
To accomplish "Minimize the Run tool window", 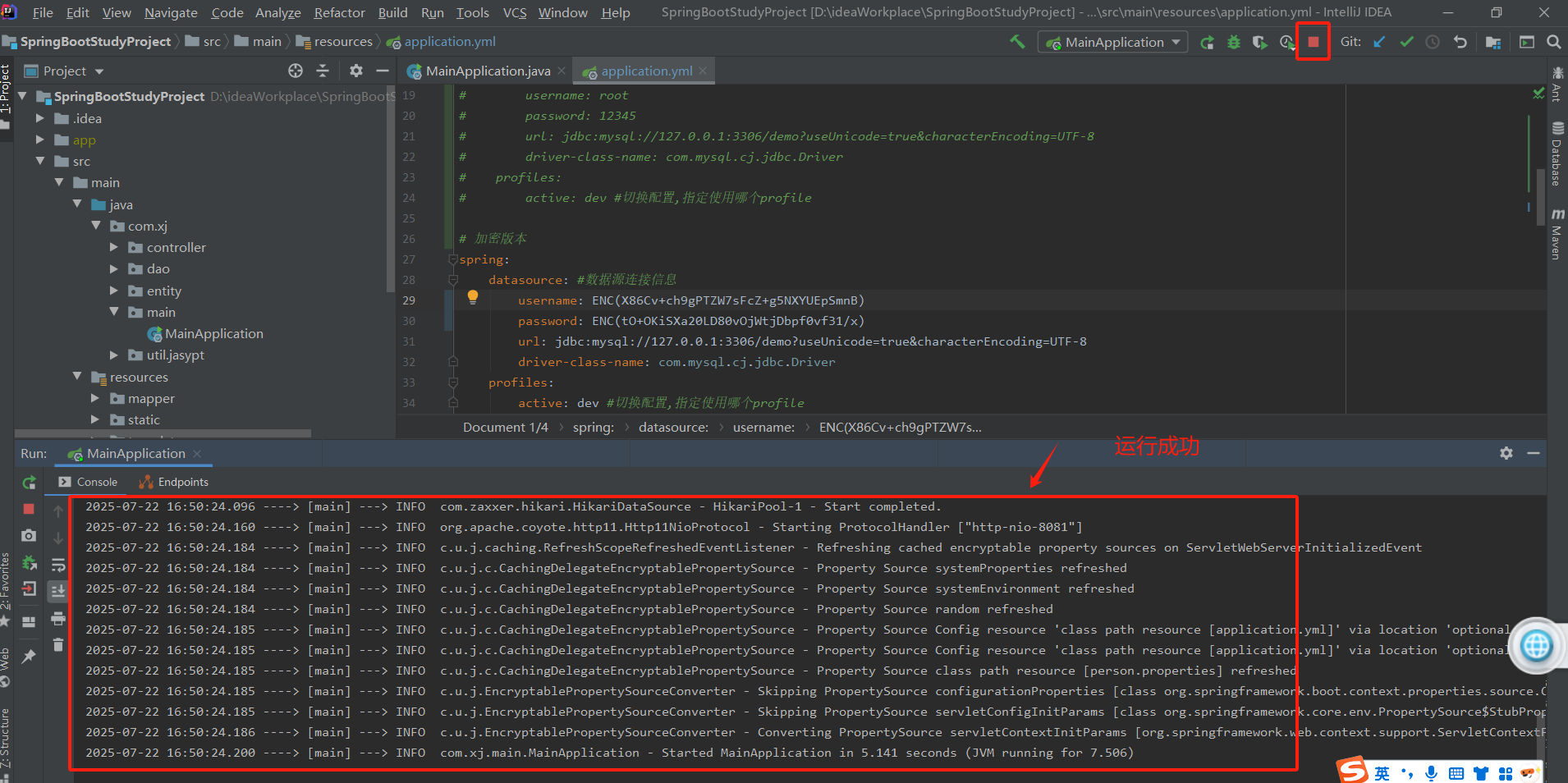I will tap(1533, 453).
